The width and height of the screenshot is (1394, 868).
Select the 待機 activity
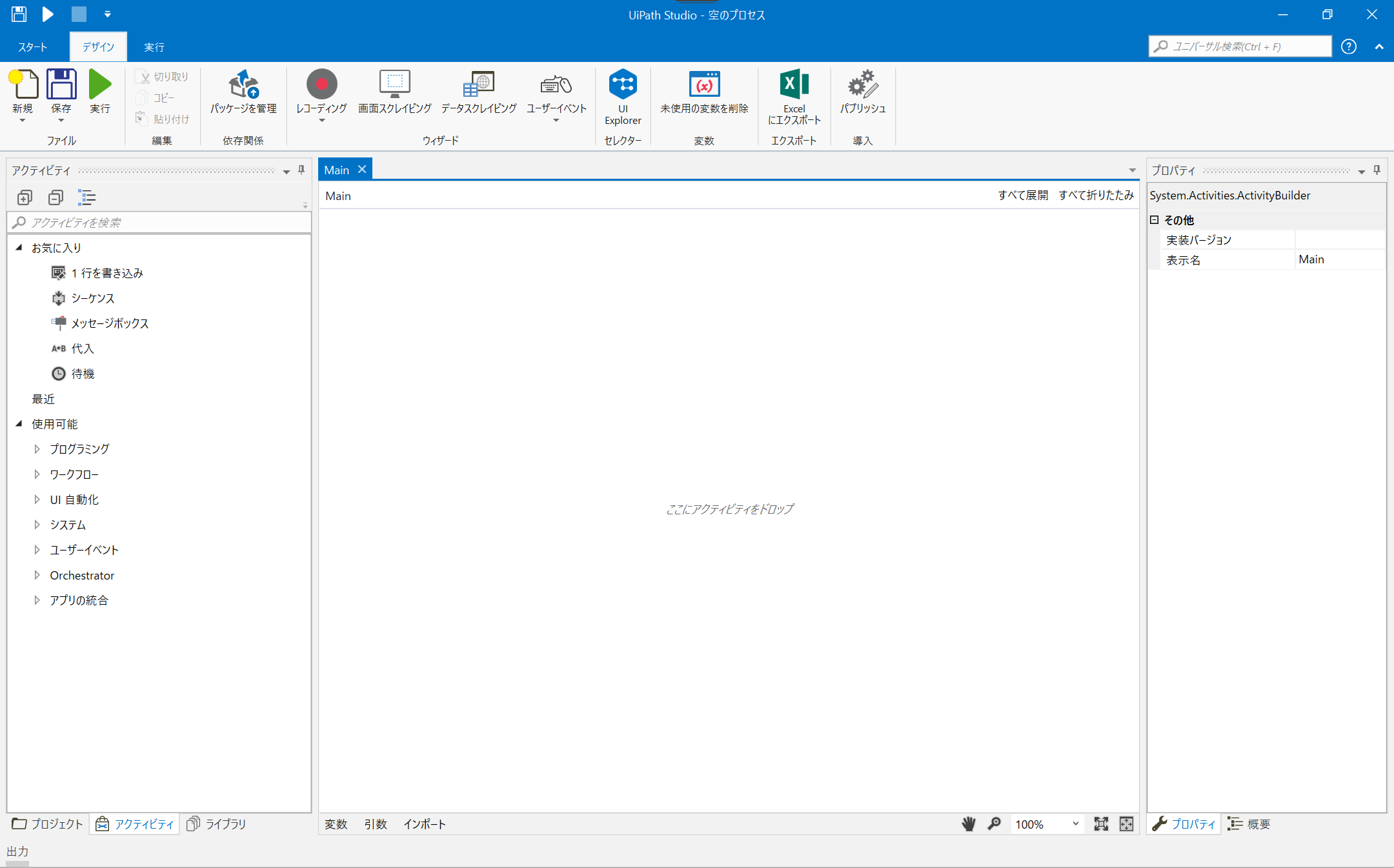click(73, 374)
